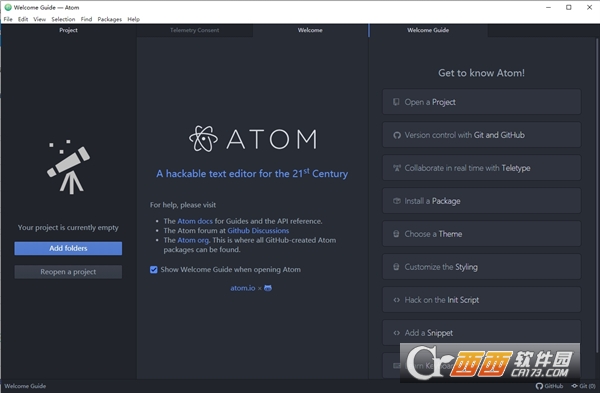Uncheck Show Welcome Guide when opening Atom

pos(154,270)
